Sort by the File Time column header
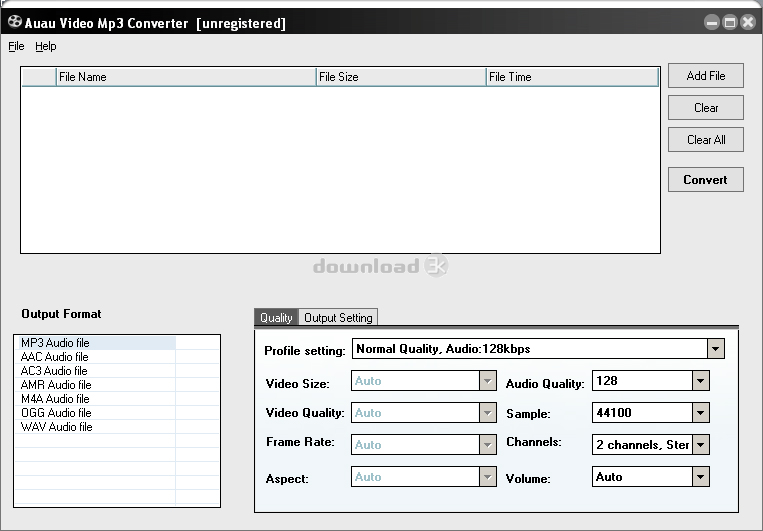Viewport: 763px width, 531px height. click(572, 77)
